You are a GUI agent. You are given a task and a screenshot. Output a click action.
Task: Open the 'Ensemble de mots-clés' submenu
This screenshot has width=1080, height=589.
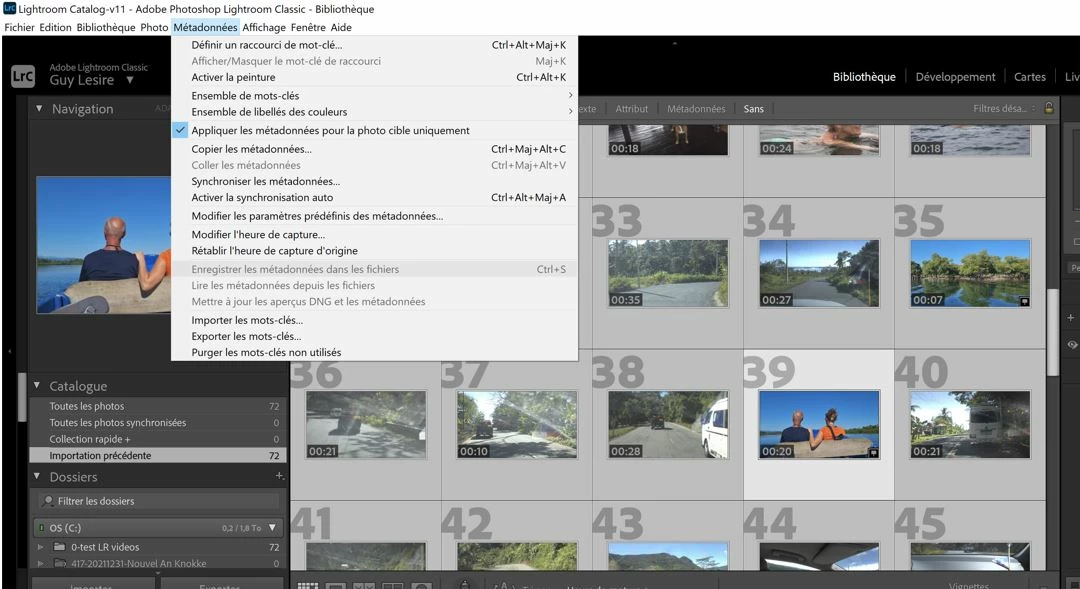click(374, 95)
